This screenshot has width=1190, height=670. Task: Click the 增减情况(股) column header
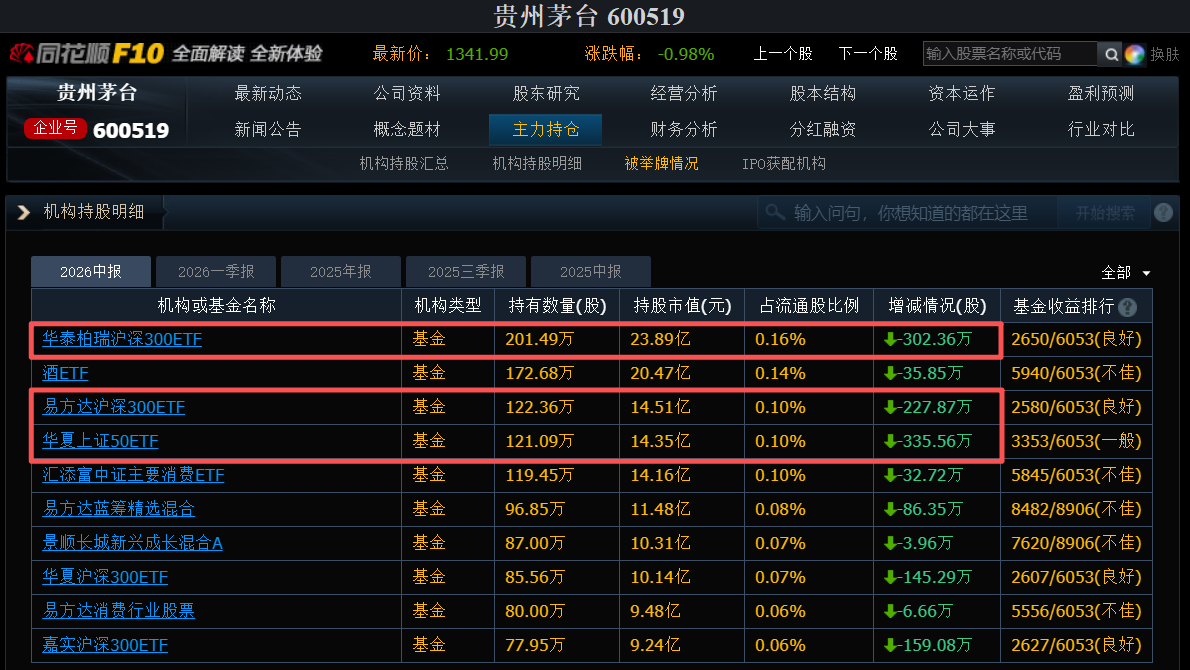937,306
